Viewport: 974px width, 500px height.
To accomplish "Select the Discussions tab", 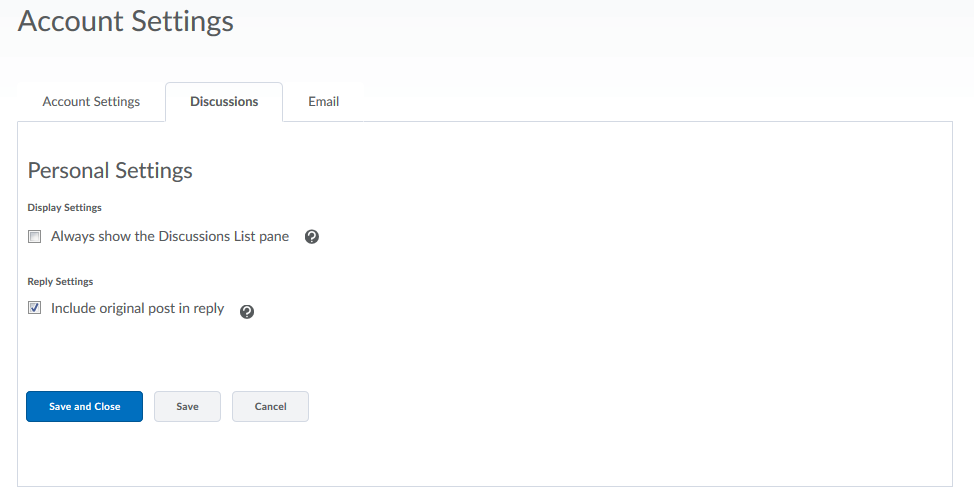I will tap(224, 102).
